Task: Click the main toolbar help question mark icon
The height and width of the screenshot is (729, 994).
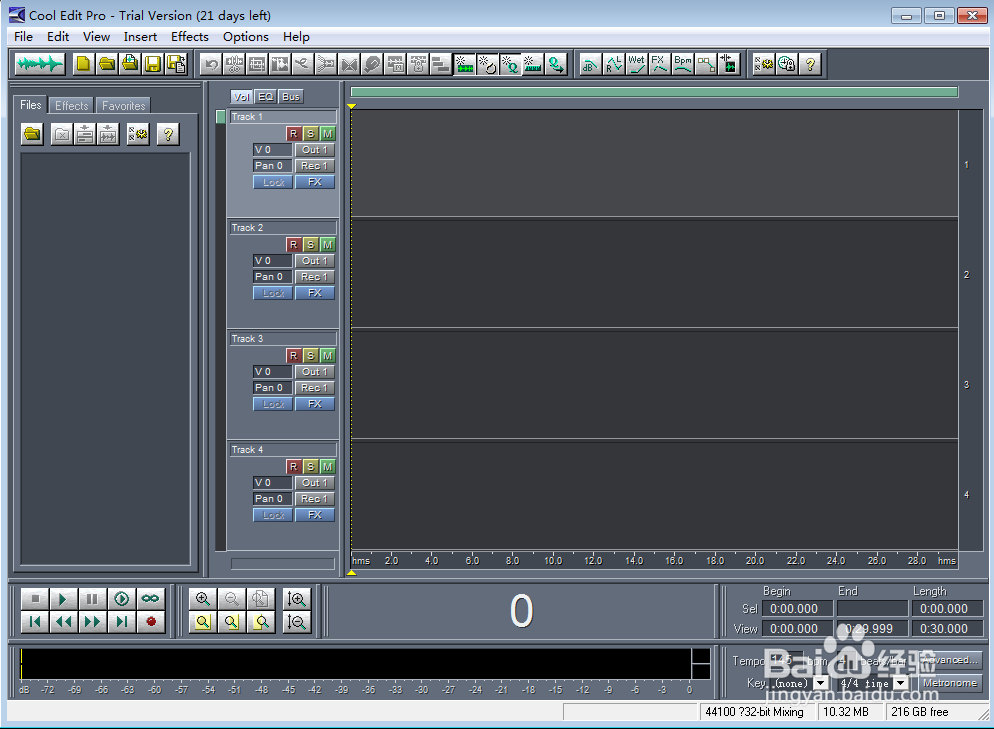Action: point(810,64)
